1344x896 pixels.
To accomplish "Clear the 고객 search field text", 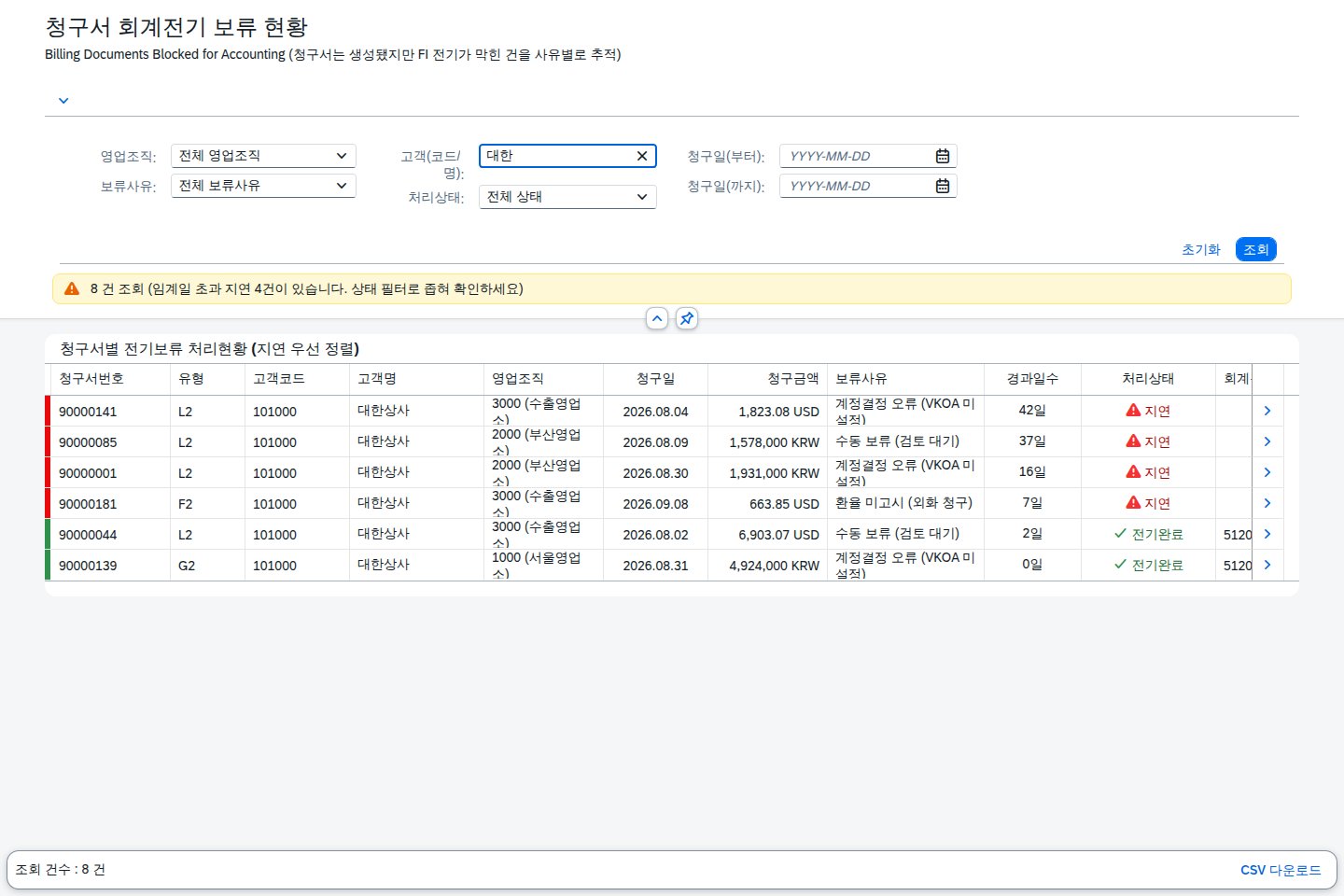I will point(642,156).
